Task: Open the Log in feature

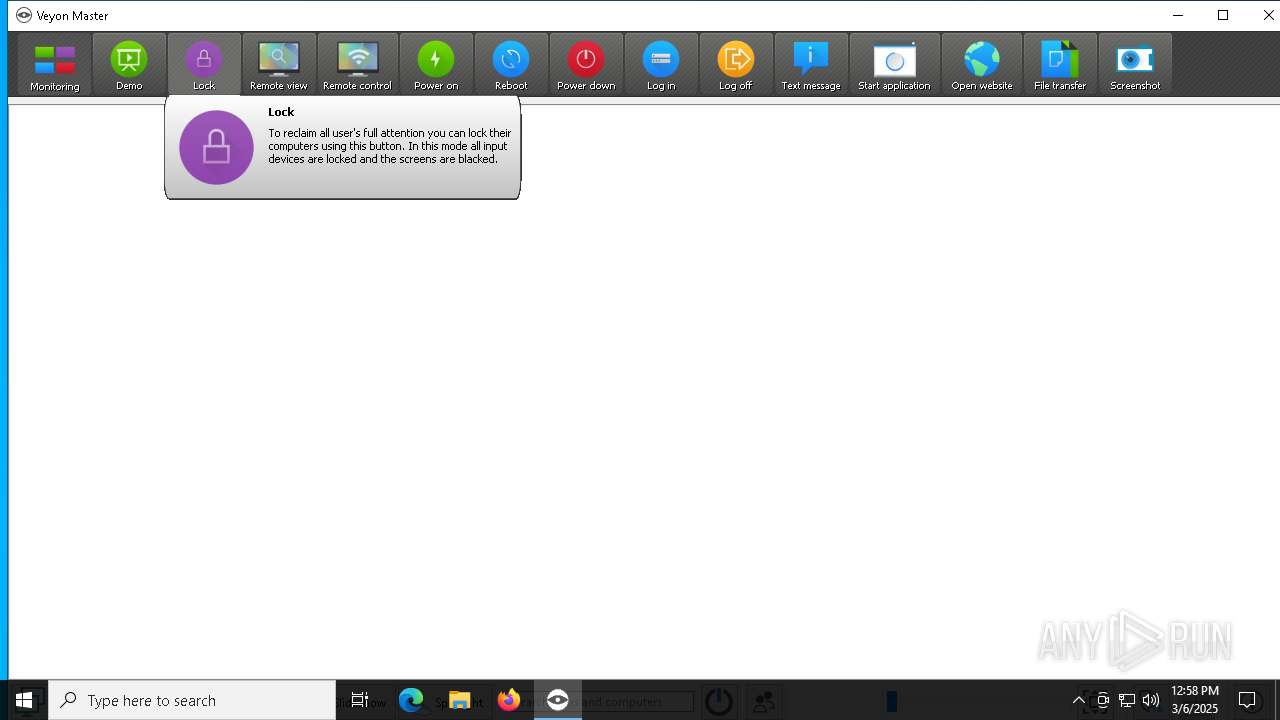Action: 661,65
